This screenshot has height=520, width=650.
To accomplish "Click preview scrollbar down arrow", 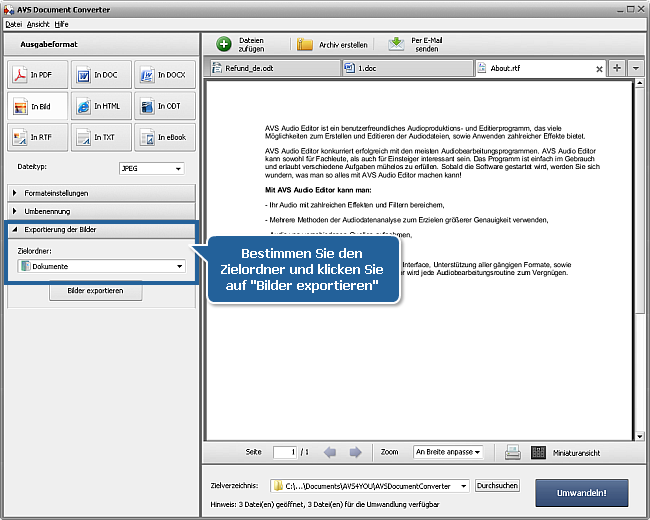I will (639, 436).
